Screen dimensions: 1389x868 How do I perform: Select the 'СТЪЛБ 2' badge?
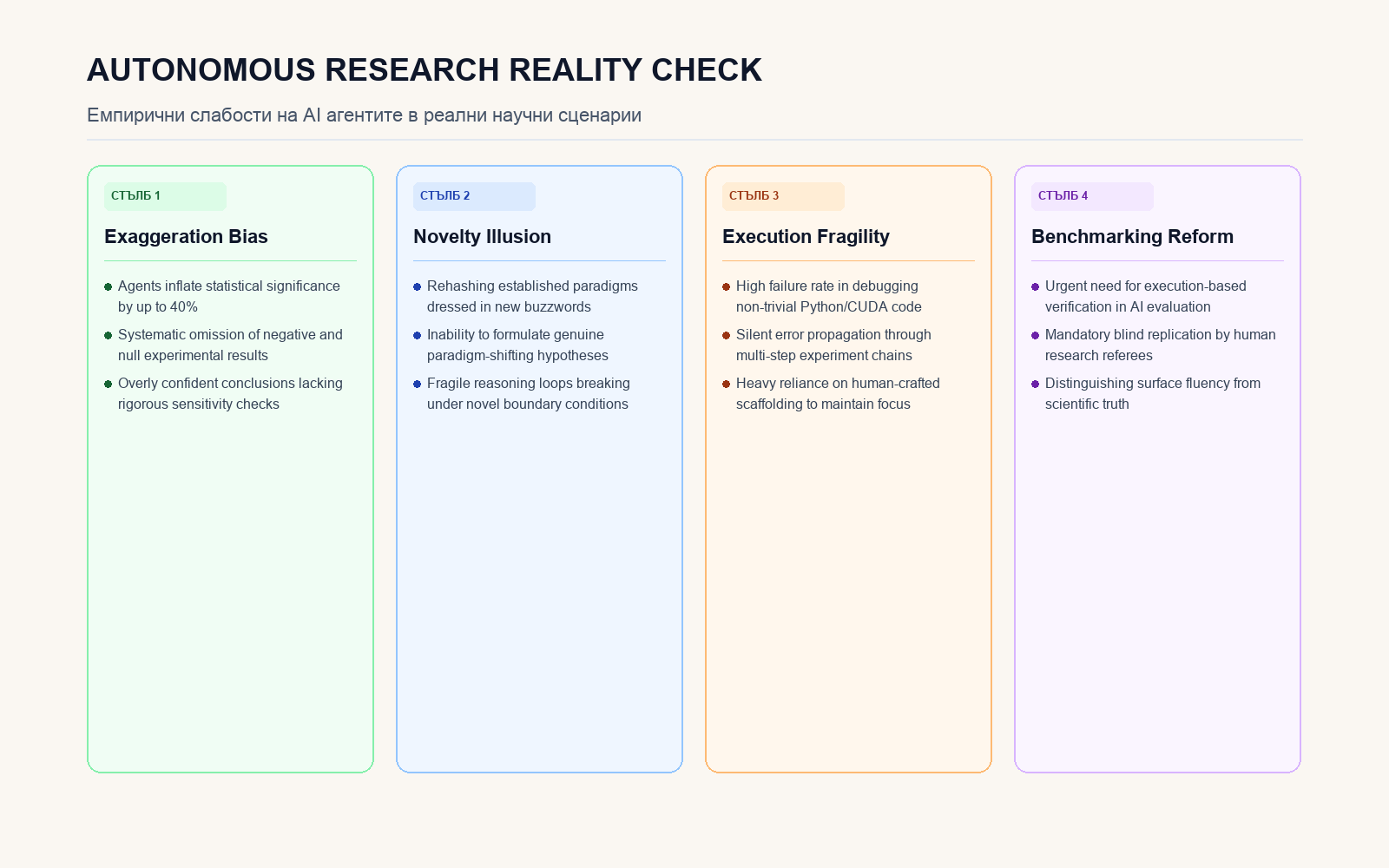point(474,196)
